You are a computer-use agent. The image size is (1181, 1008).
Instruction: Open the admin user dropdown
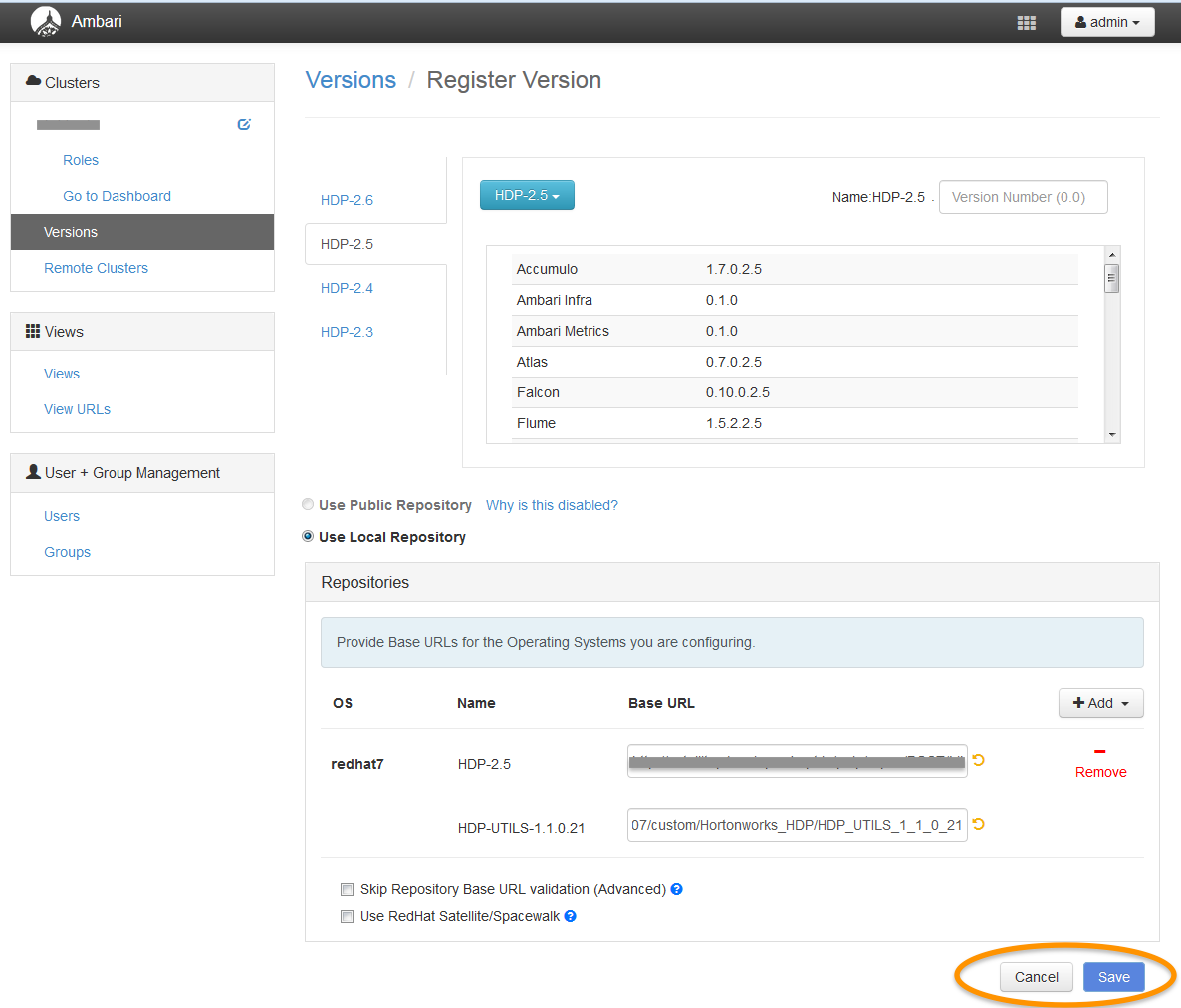pos(1107,22)
